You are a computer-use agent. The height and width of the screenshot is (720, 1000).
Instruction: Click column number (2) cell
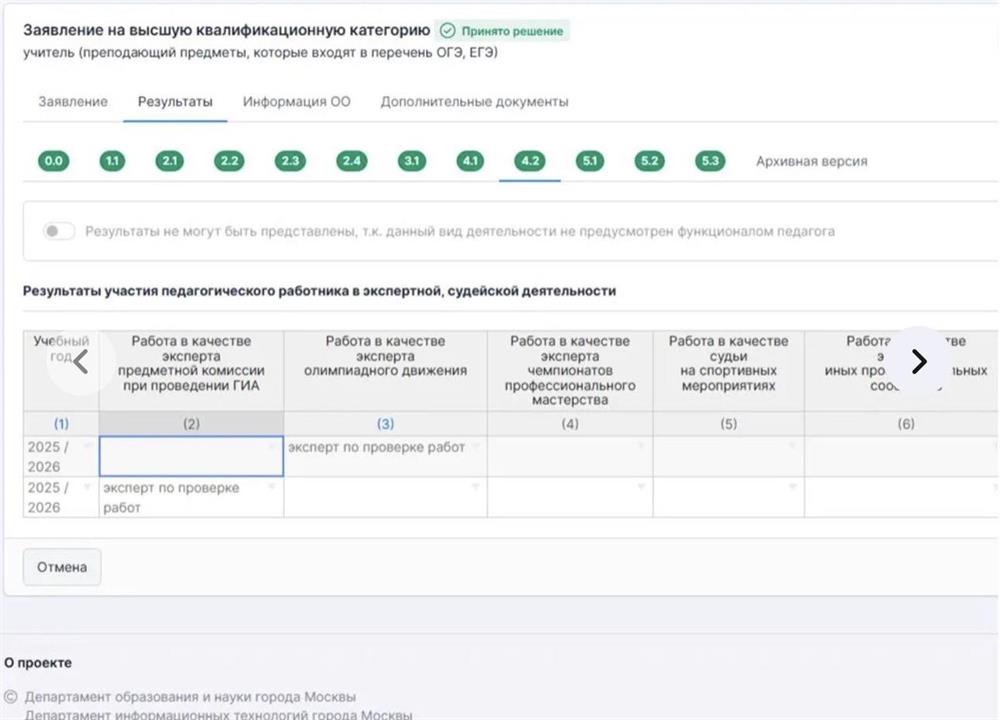191,423
